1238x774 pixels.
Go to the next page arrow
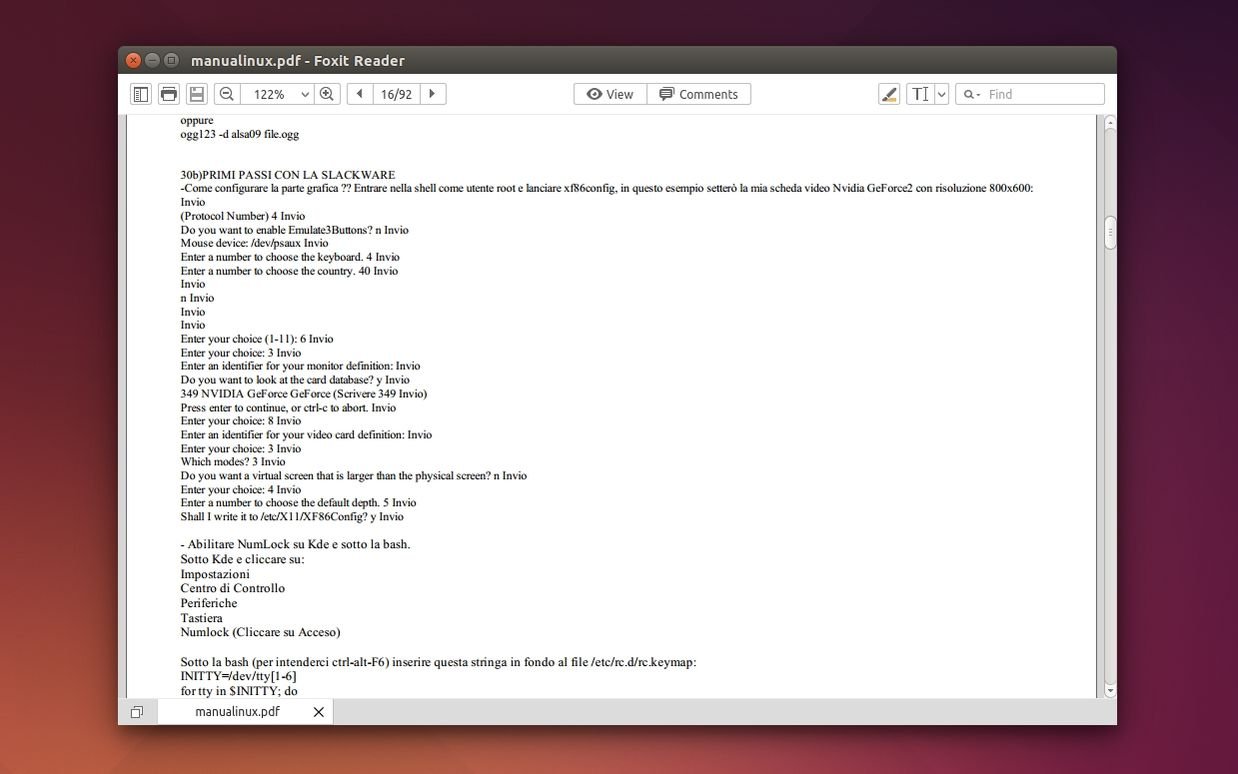[432, 94]
